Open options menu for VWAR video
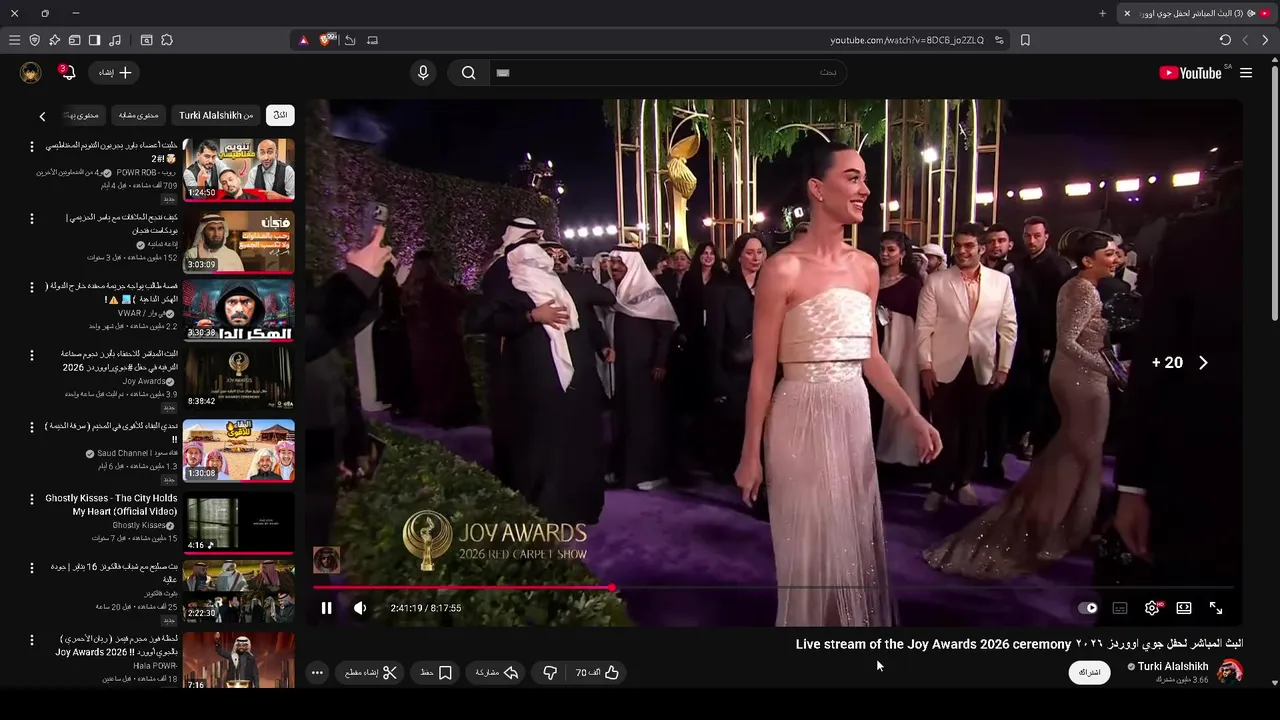This screenshot has height=720, width=1280. [31, 287]
